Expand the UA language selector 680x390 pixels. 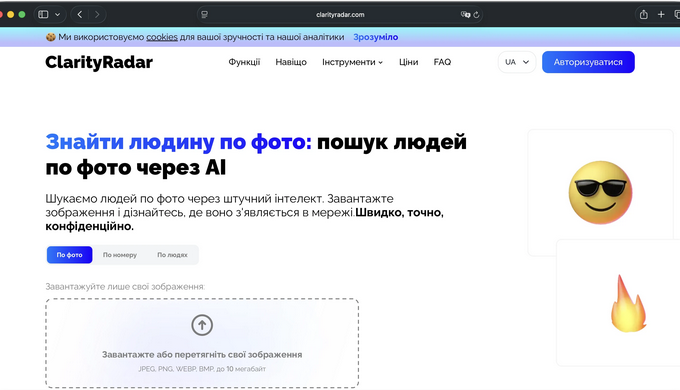[517, 62]
